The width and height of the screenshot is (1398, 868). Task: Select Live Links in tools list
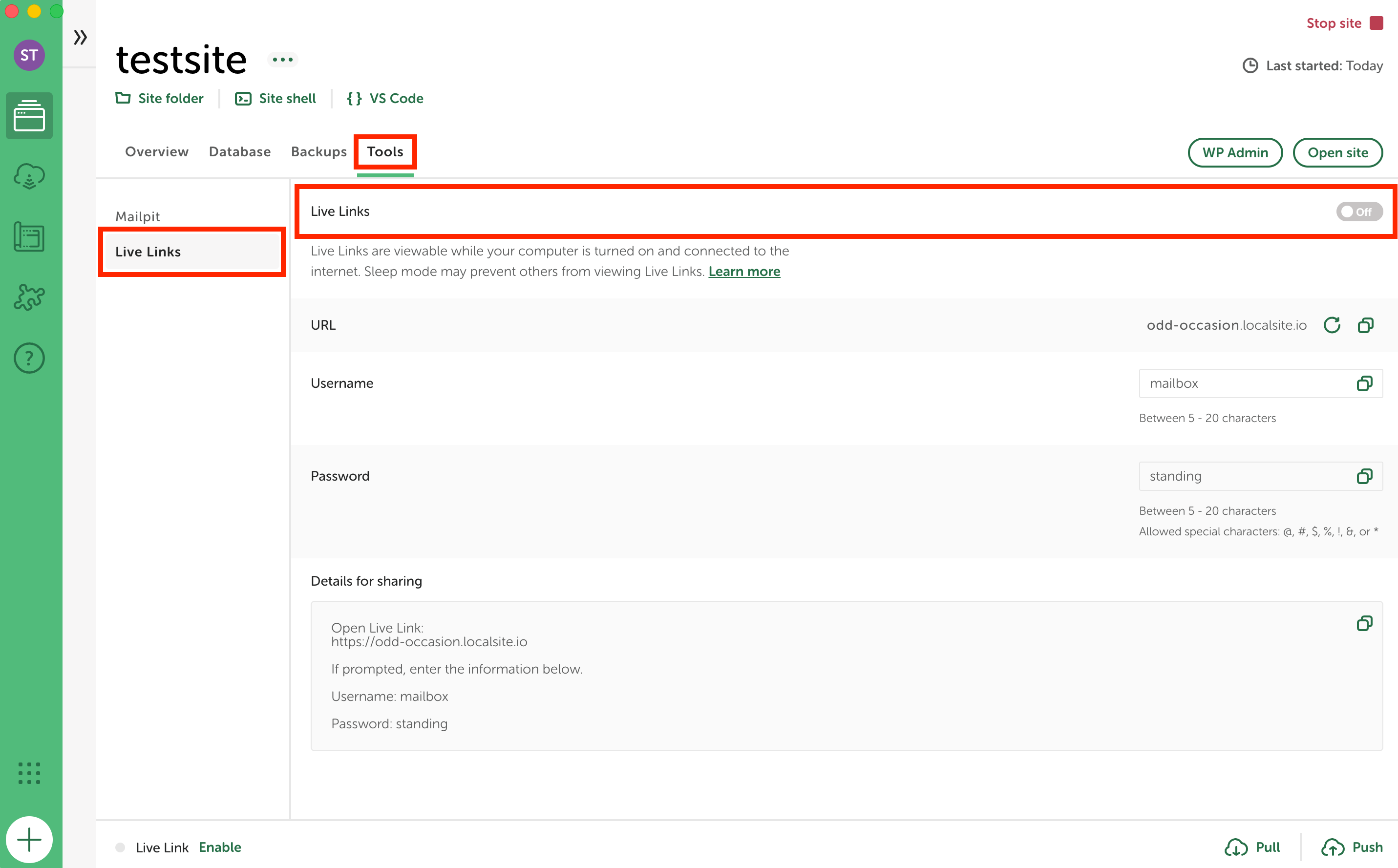191,252
